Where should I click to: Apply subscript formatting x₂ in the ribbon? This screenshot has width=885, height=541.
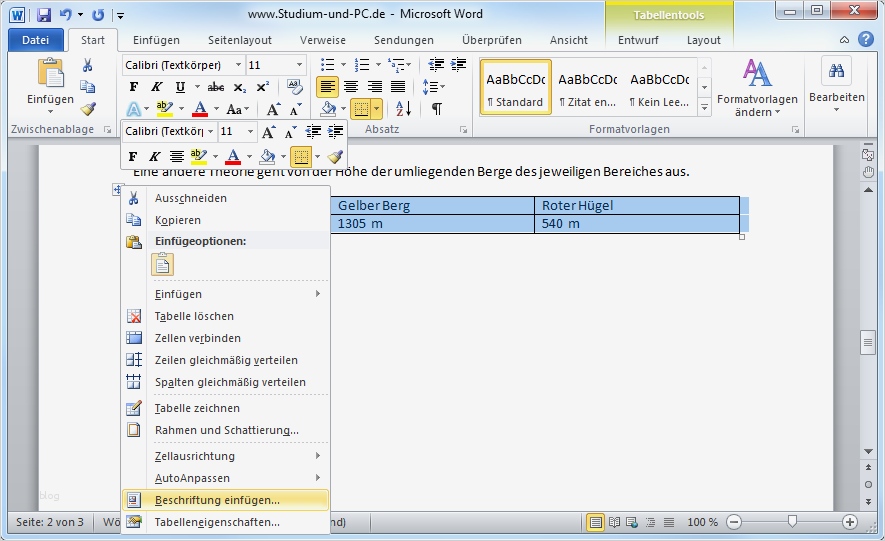(240, 87)
